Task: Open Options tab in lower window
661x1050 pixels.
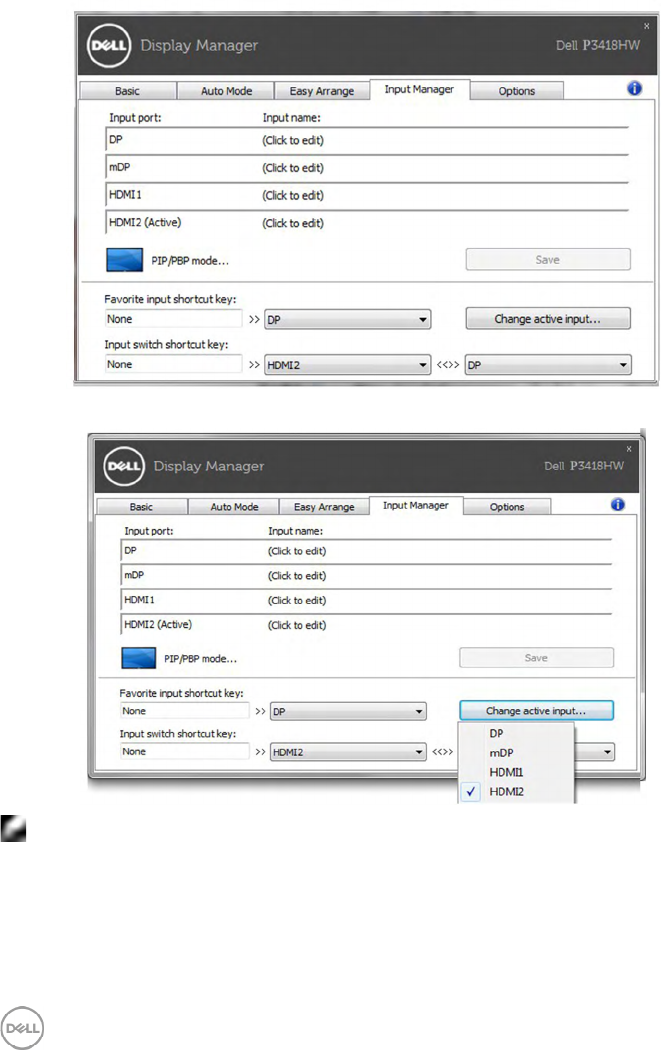Action: 507,507
